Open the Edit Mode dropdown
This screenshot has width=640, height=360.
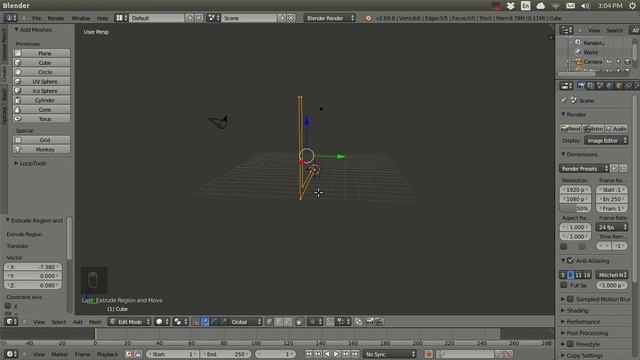coord(129,322)
